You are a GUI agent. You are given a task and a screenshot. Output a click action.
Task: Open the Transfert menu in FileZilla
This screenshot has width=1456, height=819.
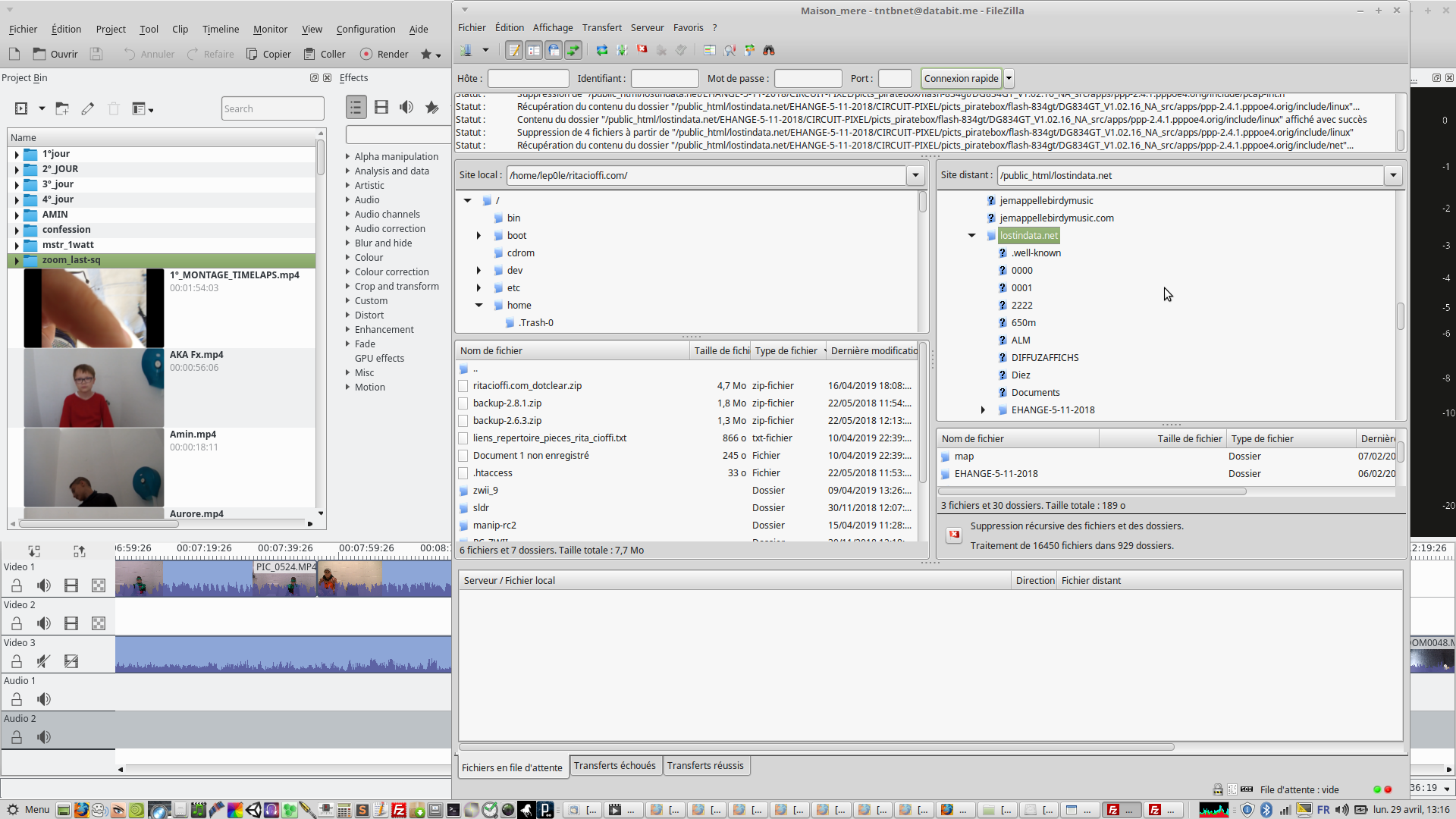(x=601, y=27)
